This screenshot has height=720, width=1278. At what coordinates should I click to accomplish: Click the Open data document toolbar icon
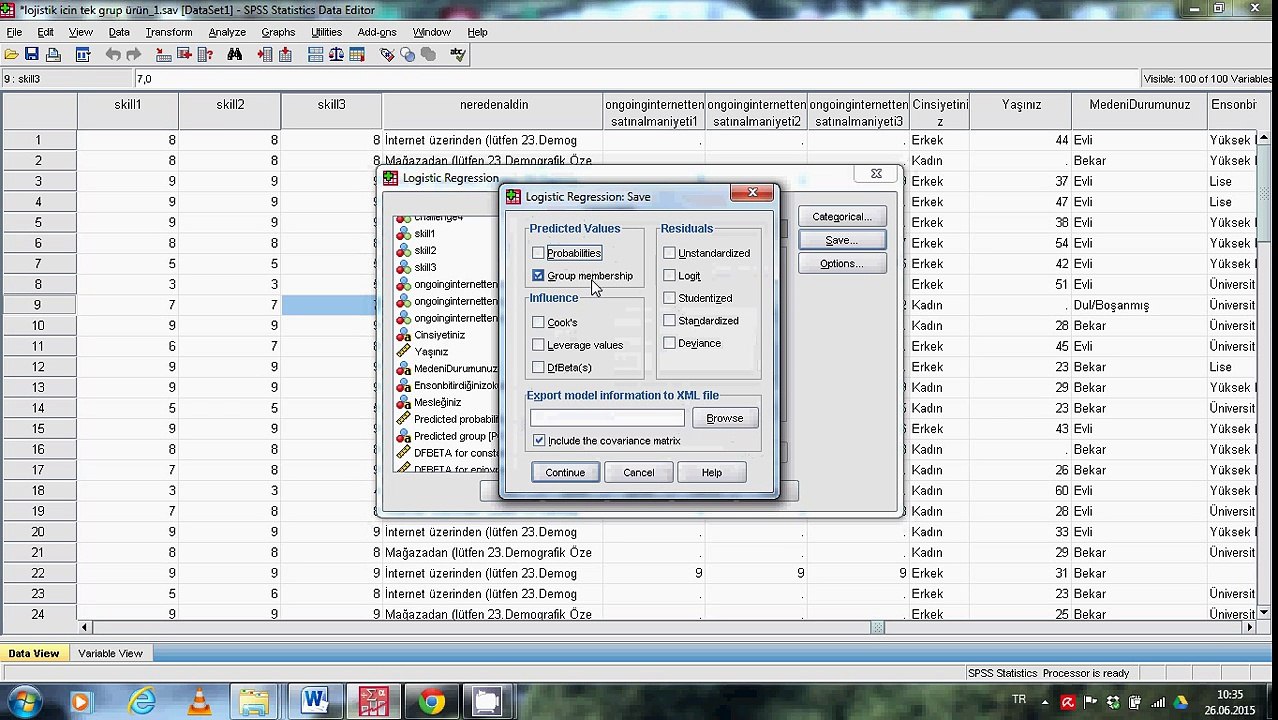click(11, 55)
